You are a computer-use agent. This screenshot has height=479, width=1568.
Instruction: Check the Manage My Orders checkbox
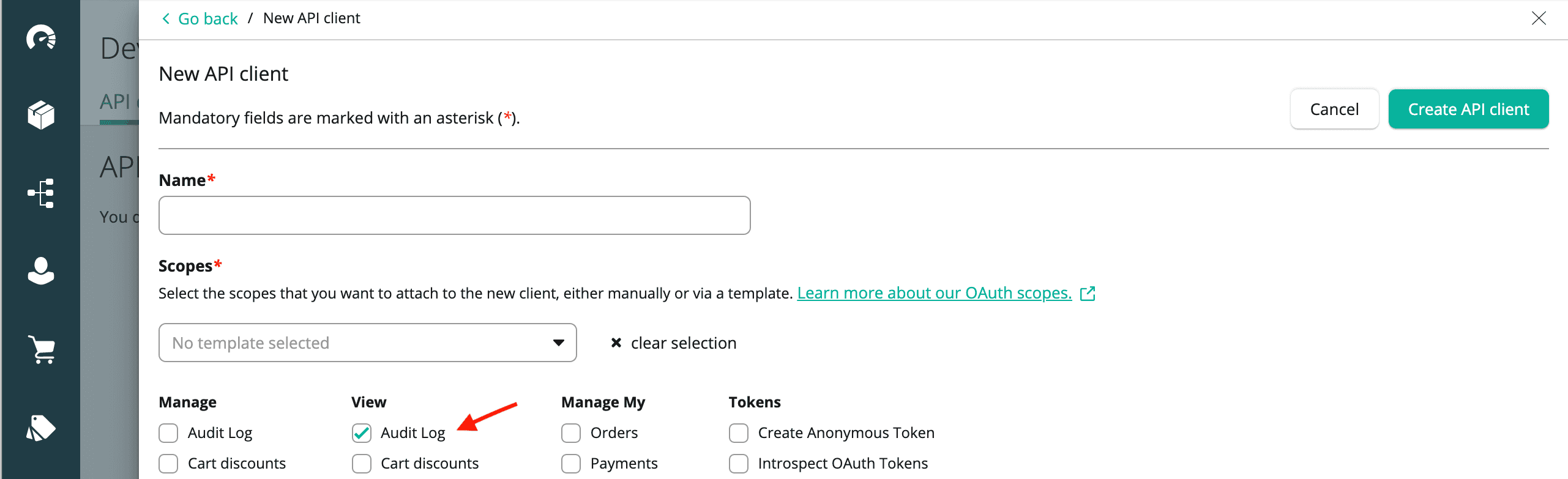571,433
